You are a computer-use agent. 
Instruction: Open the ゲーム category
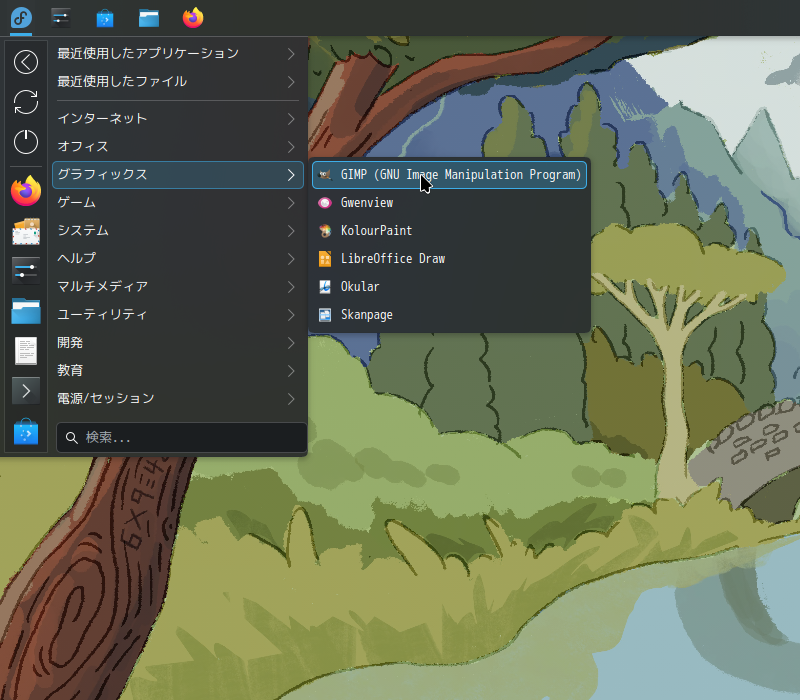click(178, 203)
